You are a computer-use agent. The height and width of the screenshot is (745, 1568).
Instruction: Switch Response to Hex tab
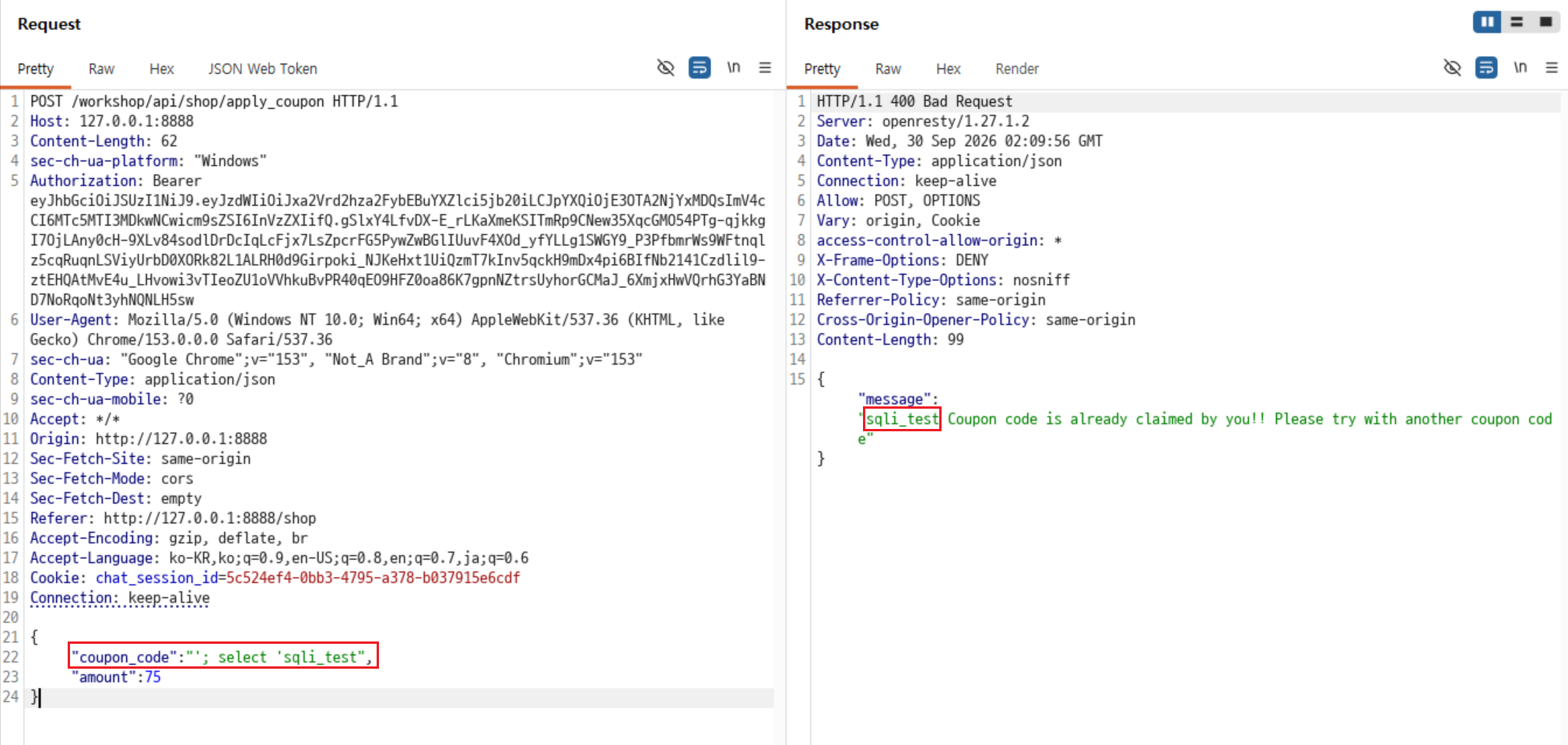click(x=949, y=69)
